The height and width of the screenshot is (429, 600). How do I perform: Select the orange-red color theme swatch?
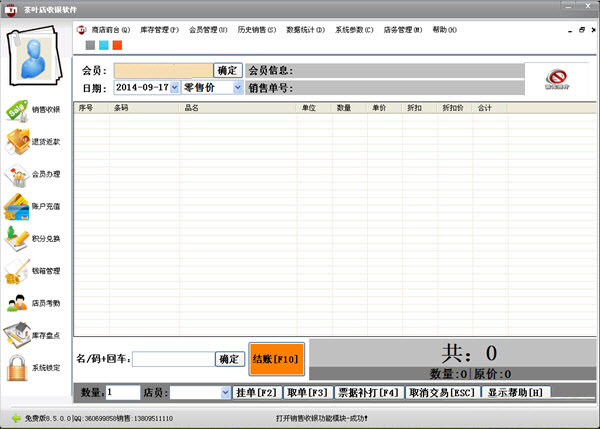(117, 45)
